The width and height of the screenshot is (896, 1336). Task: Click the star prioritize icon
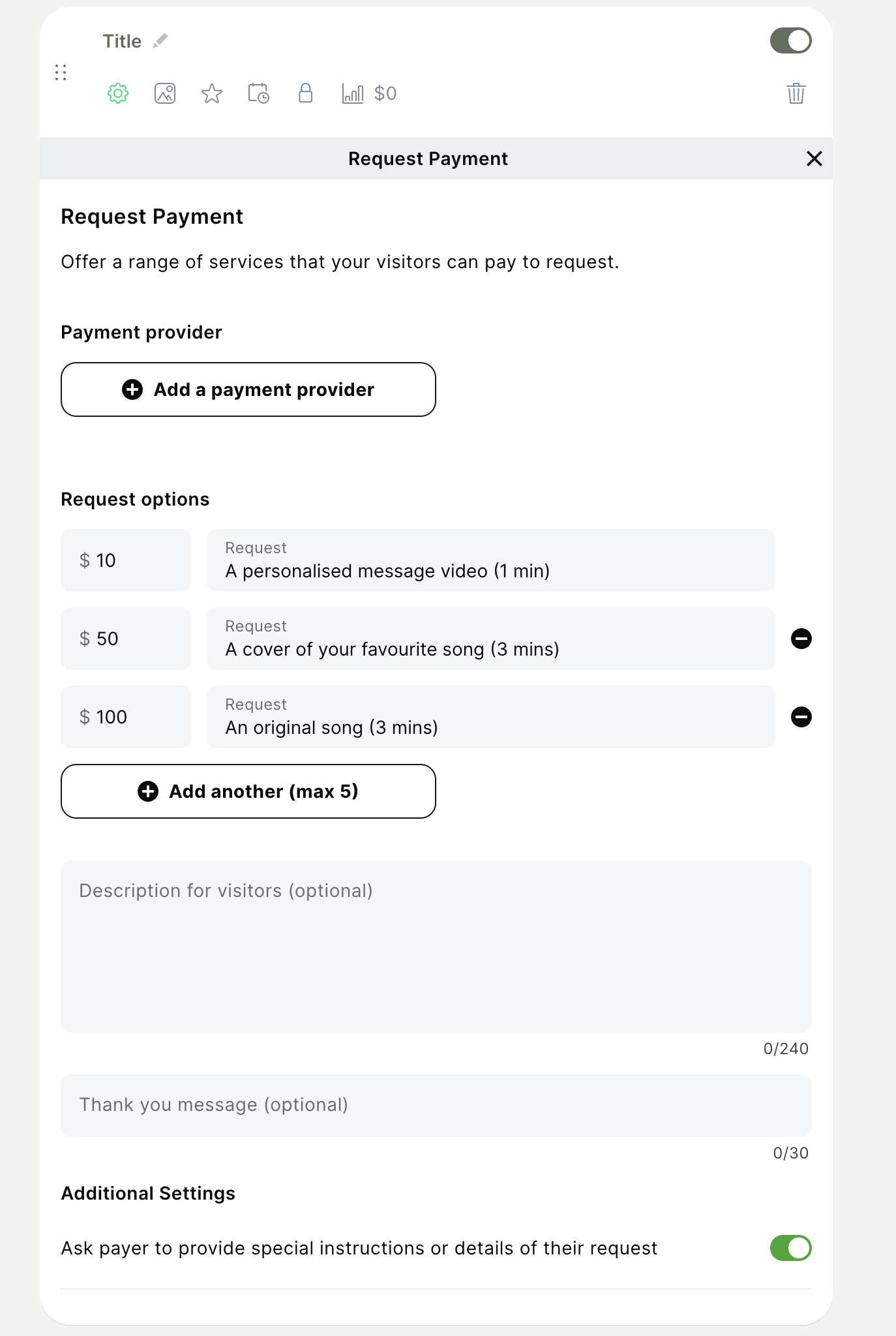pyautogui.click(x=212, y=93)
